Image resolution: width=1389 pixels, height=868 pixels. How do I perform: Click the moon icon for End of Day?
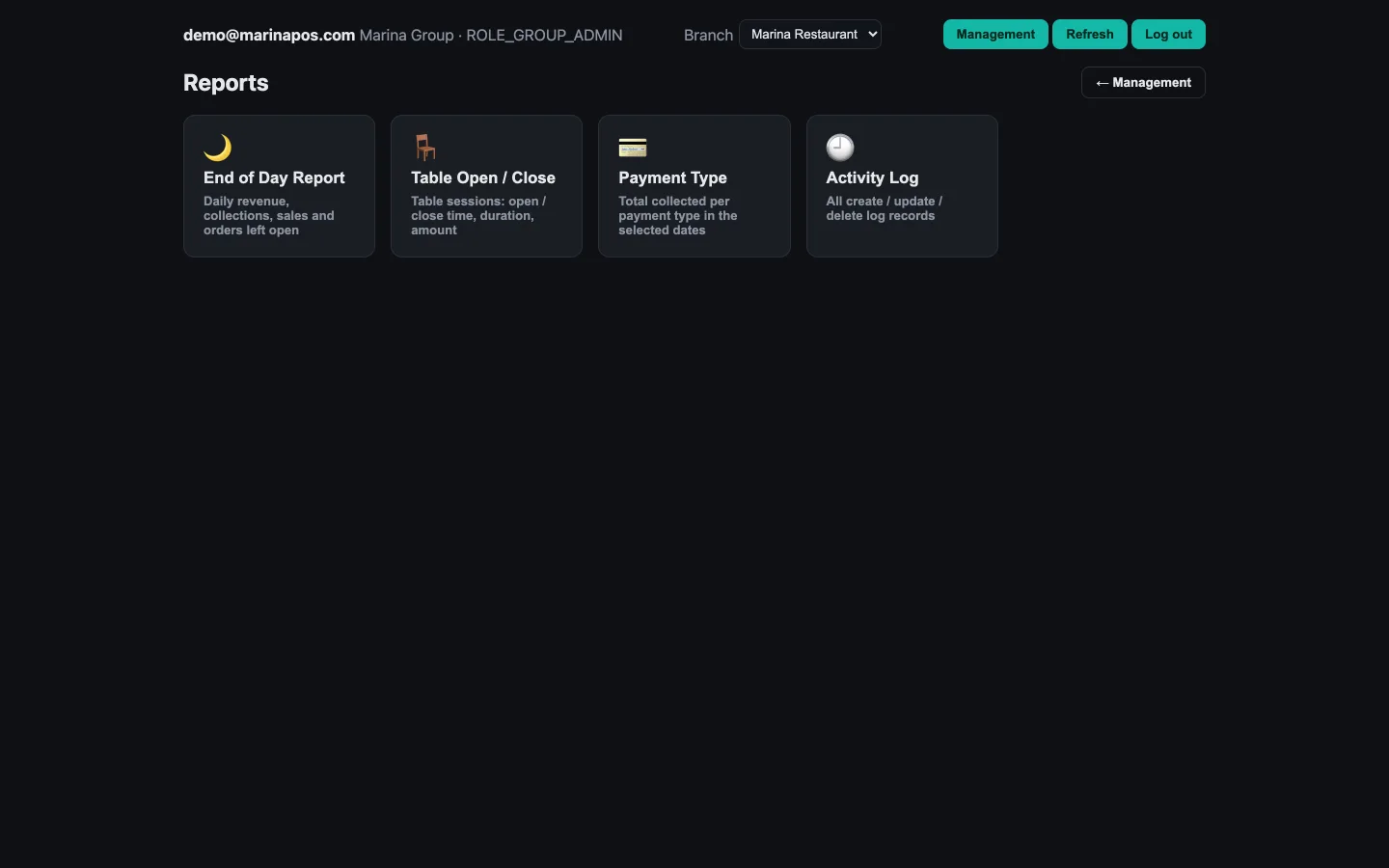[x=218, y=148]
